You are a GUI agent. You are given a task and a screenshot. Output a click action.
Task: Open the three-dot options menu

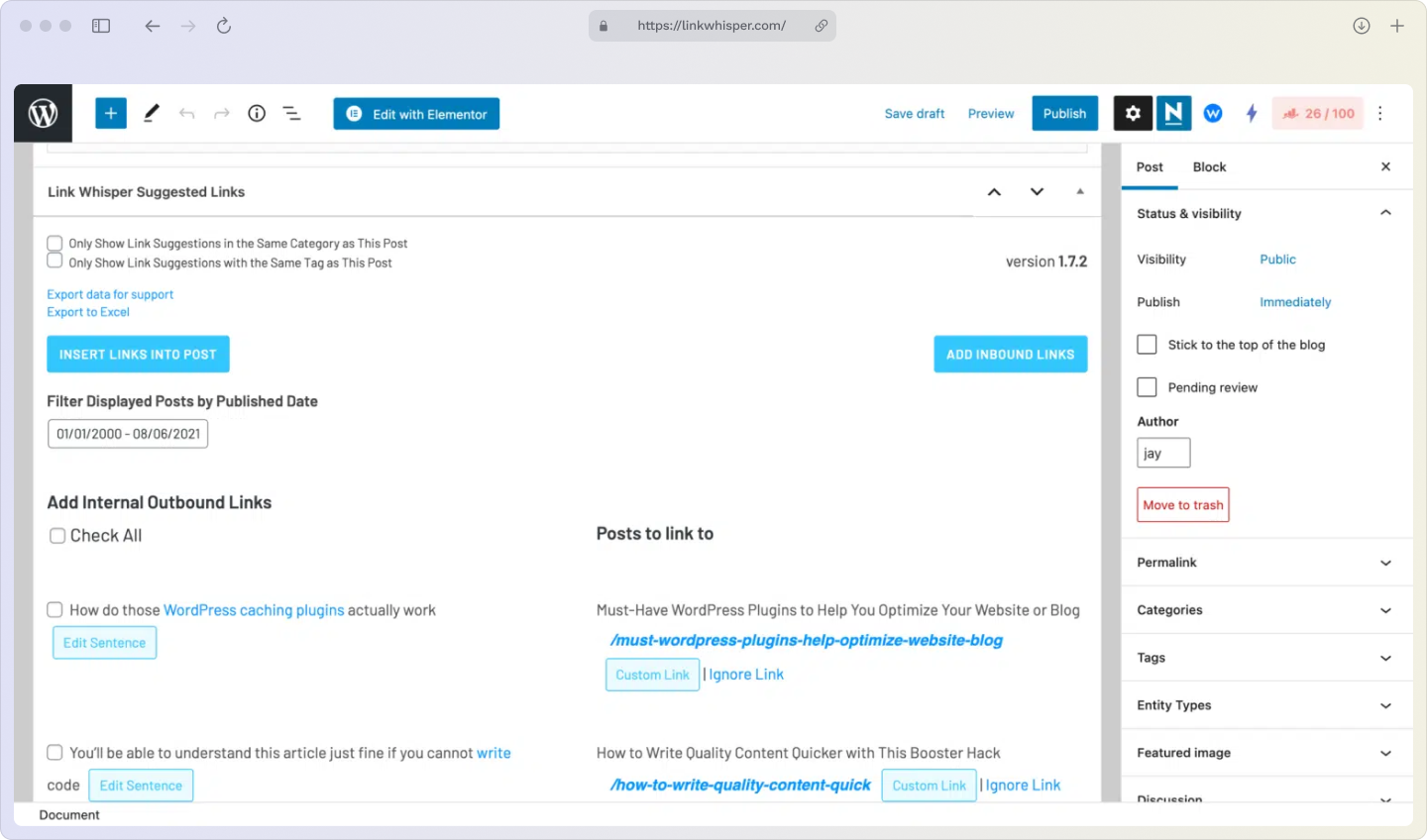click(1379, 114)
